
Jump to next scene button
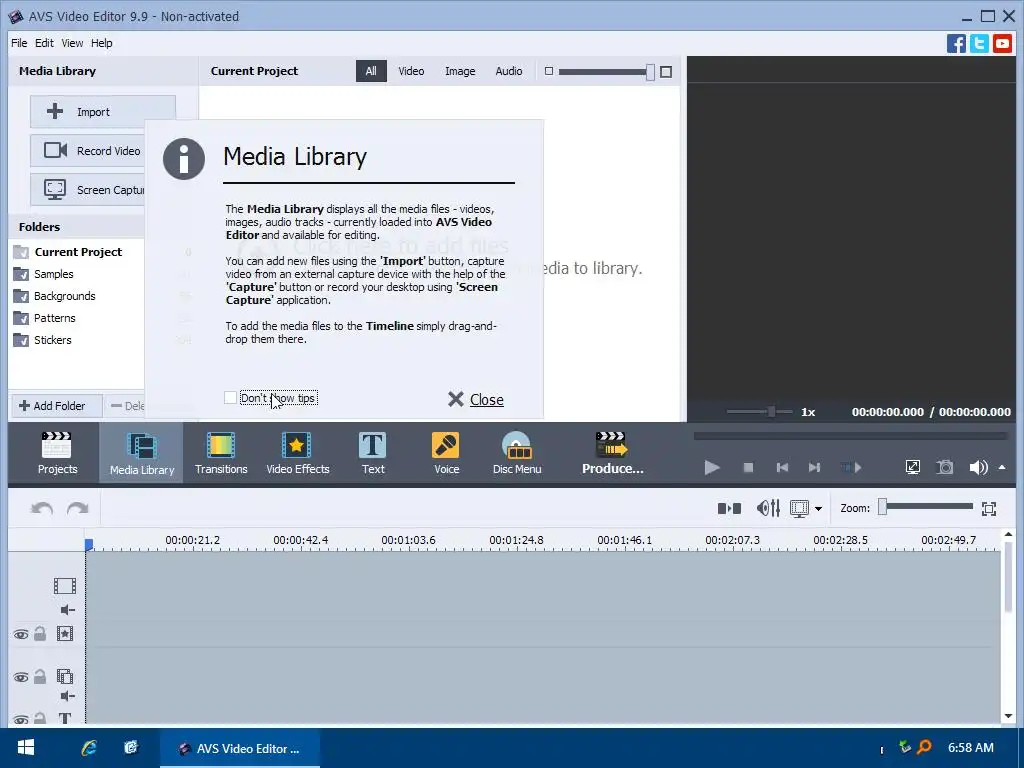pyautogui.click(x=851, y=468)
